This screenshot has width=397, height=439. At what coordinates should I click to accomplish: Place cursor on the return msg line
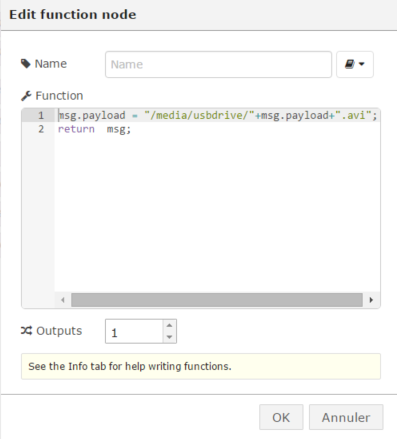[95, 129]
